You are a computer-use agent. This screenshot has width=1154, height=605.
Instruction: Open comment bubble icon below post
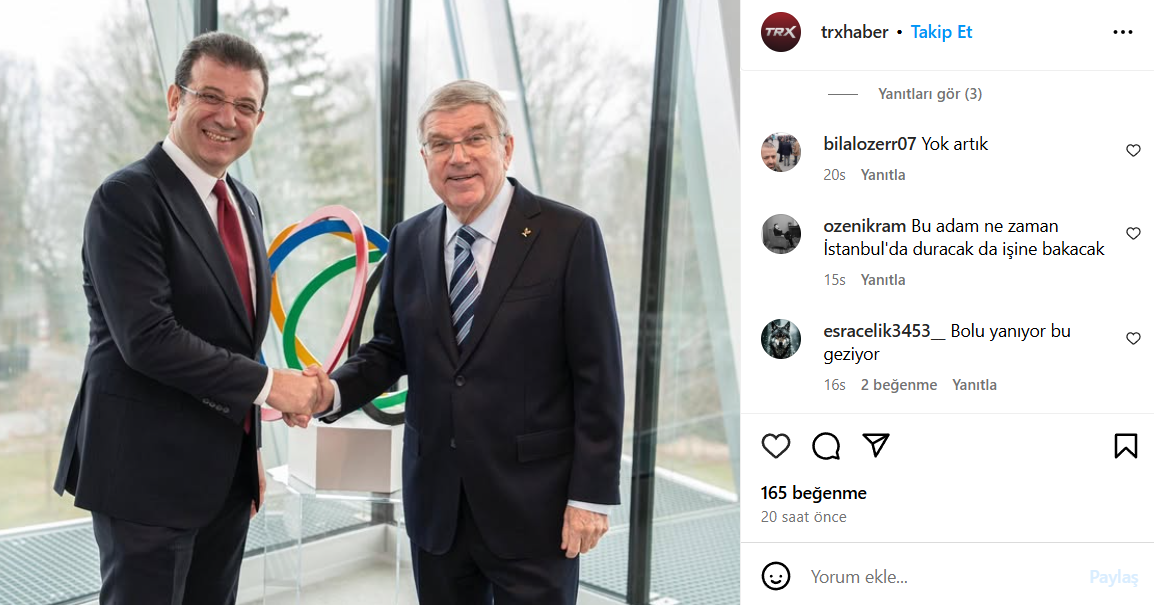point(826,446)
